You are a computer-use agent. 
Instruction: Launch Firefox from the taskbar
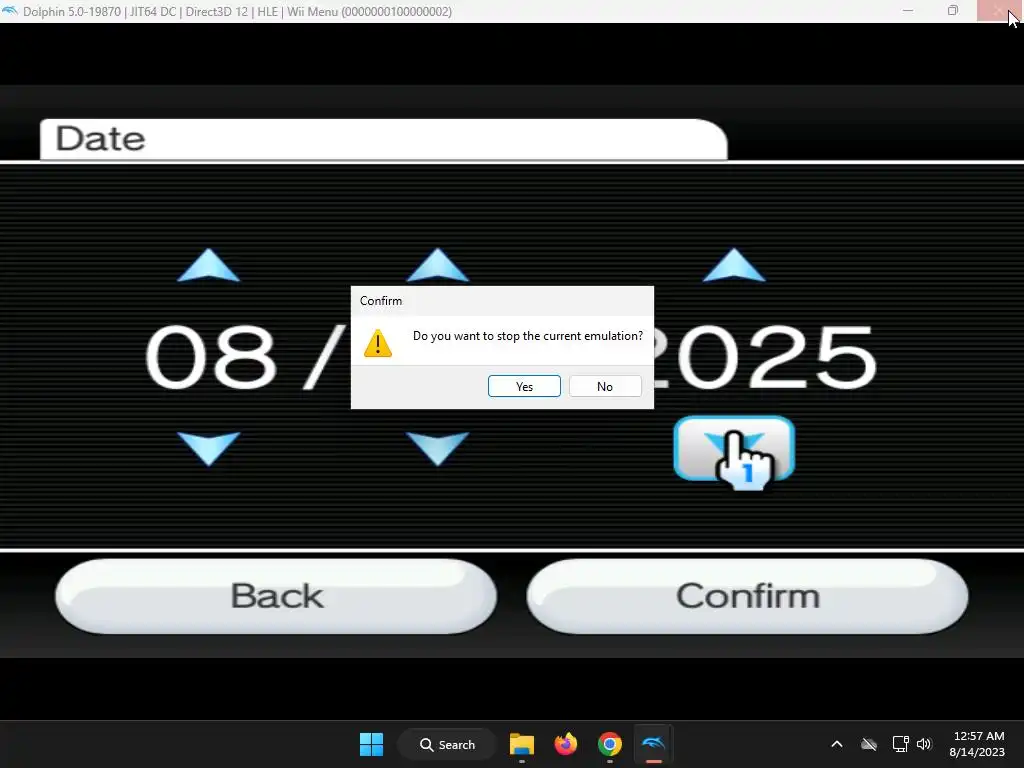[x=566, y=744]
